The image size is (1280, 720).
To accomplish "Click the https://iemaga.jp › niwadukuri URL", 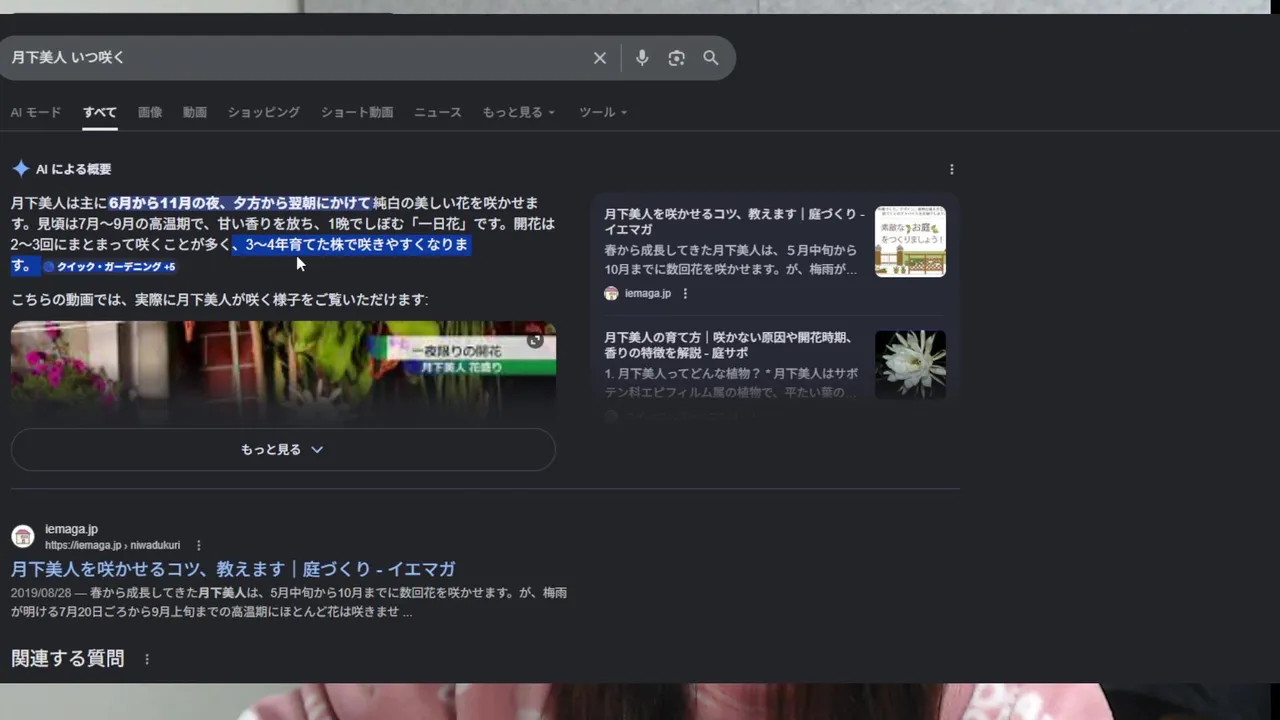I will pos(112,545).
